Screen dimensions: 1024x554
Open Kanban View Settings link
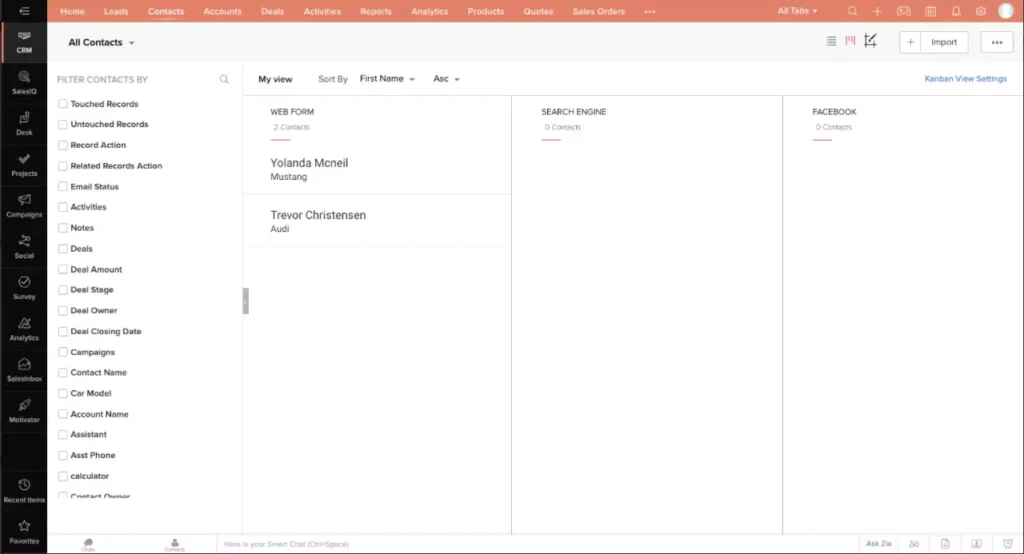[965, 78]
